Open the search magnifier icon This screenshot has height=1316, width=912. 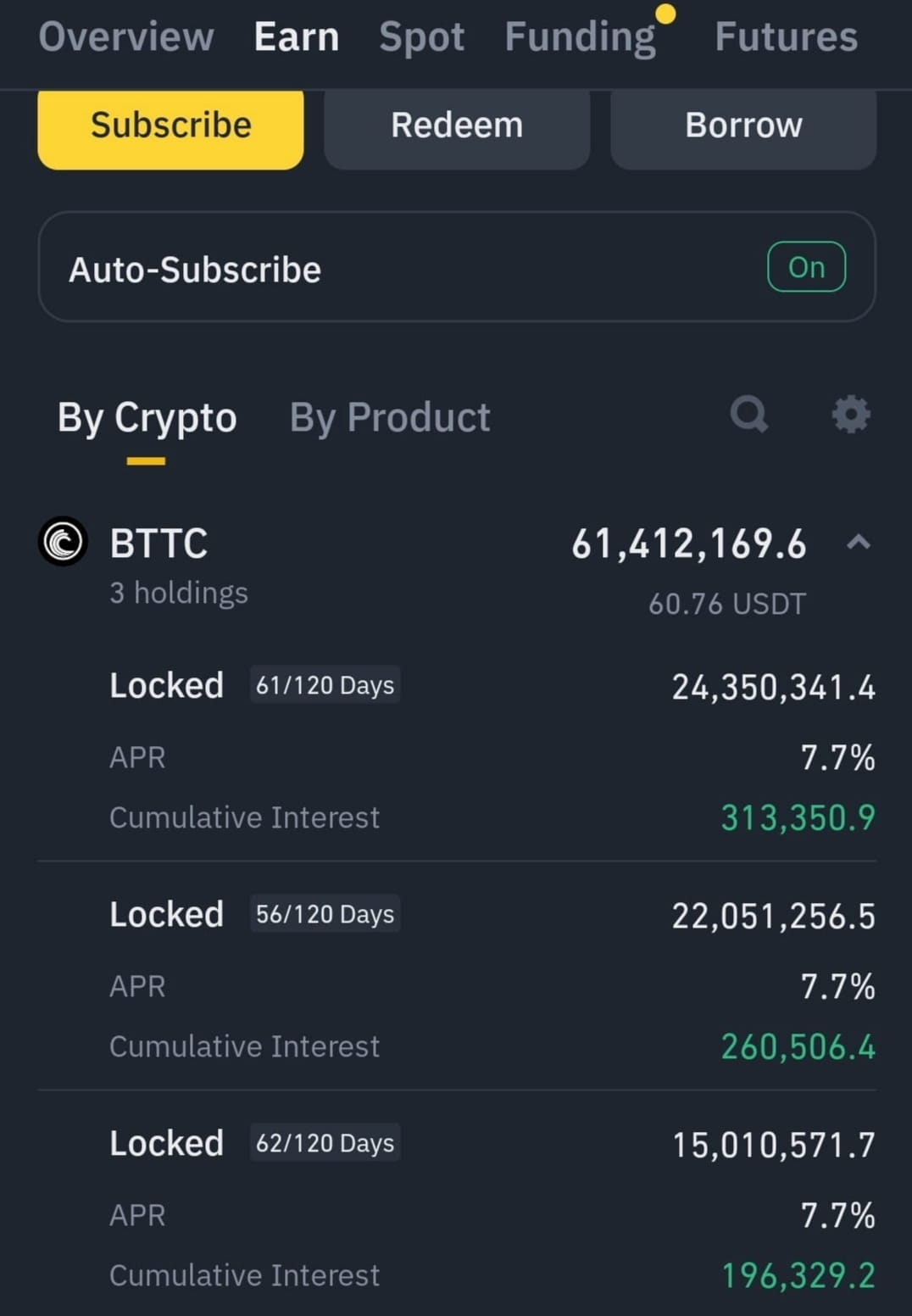coord(749,415)
